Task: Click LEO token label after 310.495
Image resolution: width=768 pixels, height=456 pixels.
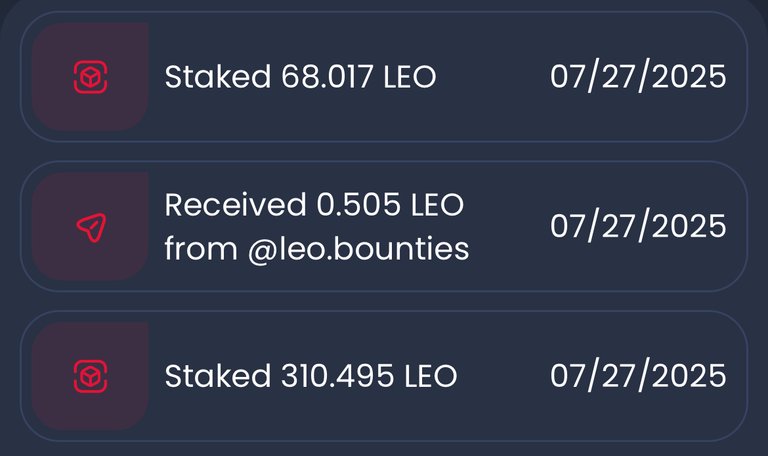Action: pyautogui.click(x=431, y=376)
